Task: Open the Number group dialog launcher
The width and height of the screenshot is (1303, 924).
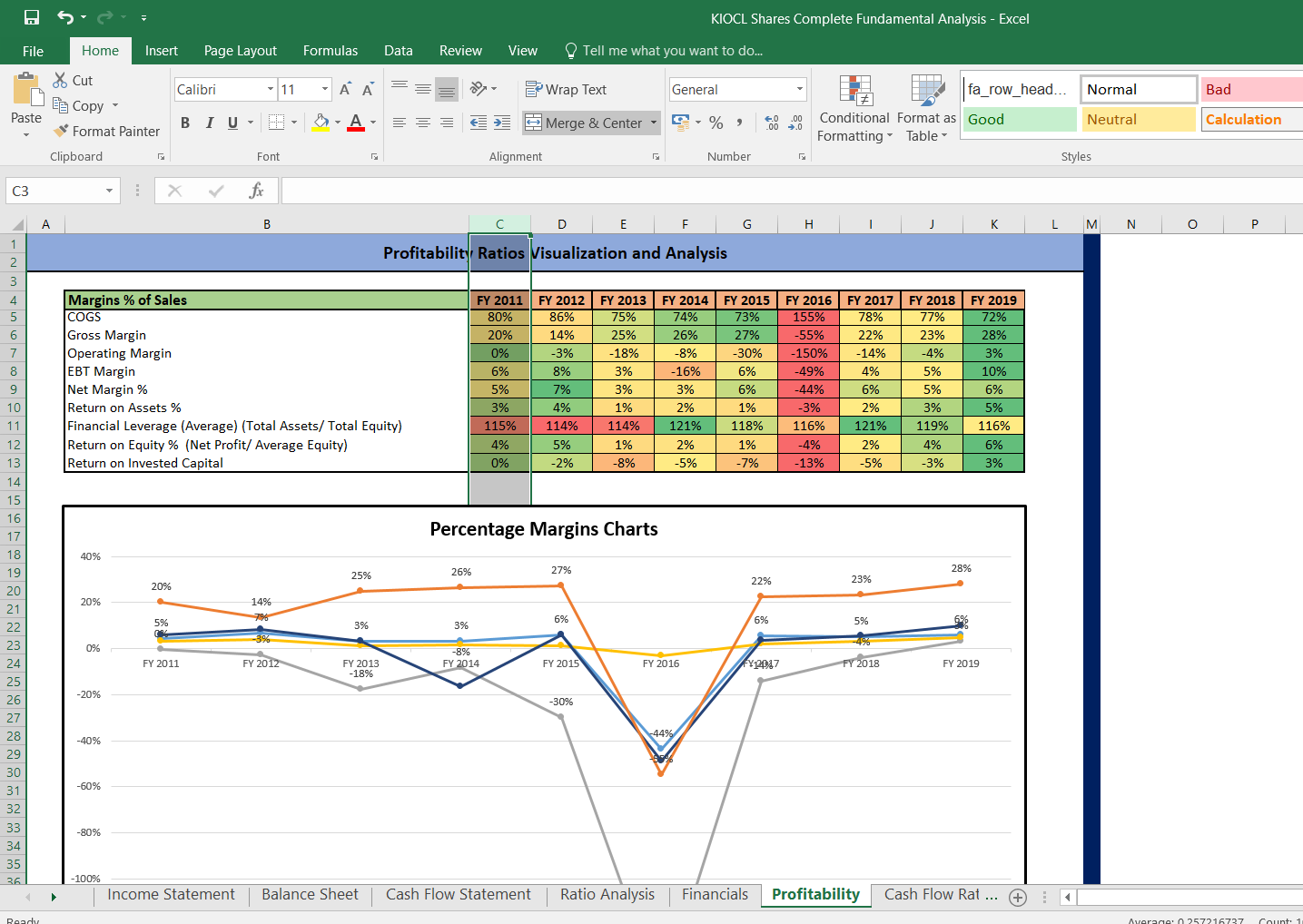Action: coord(802,157)
